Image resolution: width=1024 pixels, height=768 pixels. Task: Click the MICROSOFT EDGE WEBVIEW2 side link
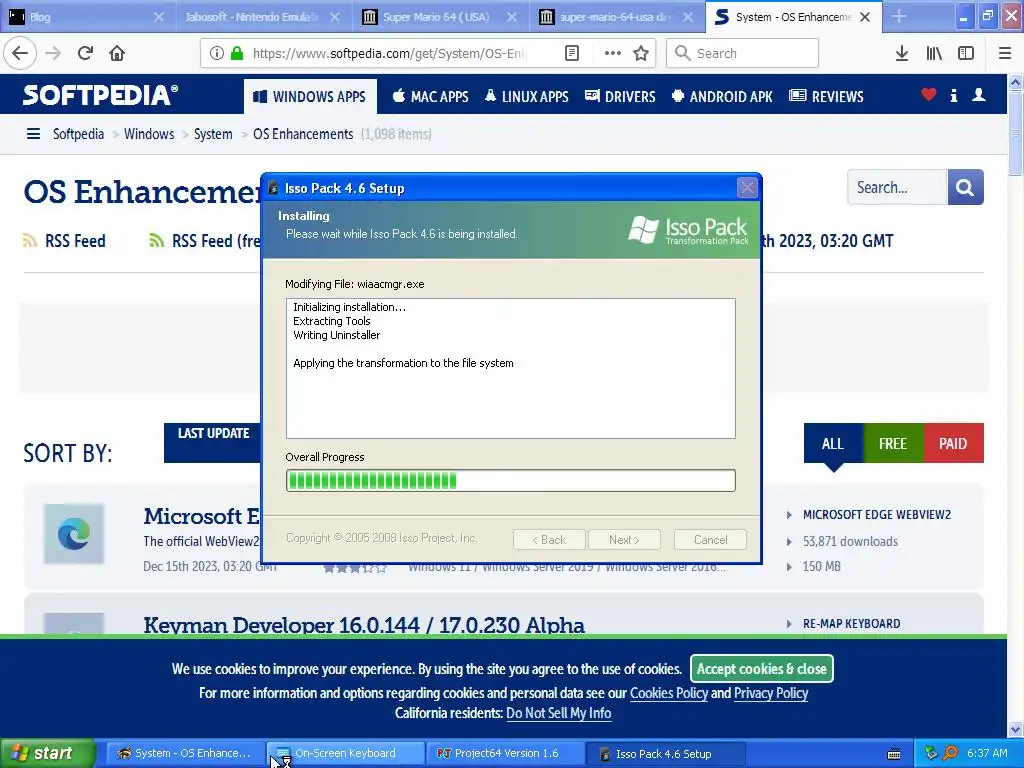pyautogui.click(x=877, y=515)
